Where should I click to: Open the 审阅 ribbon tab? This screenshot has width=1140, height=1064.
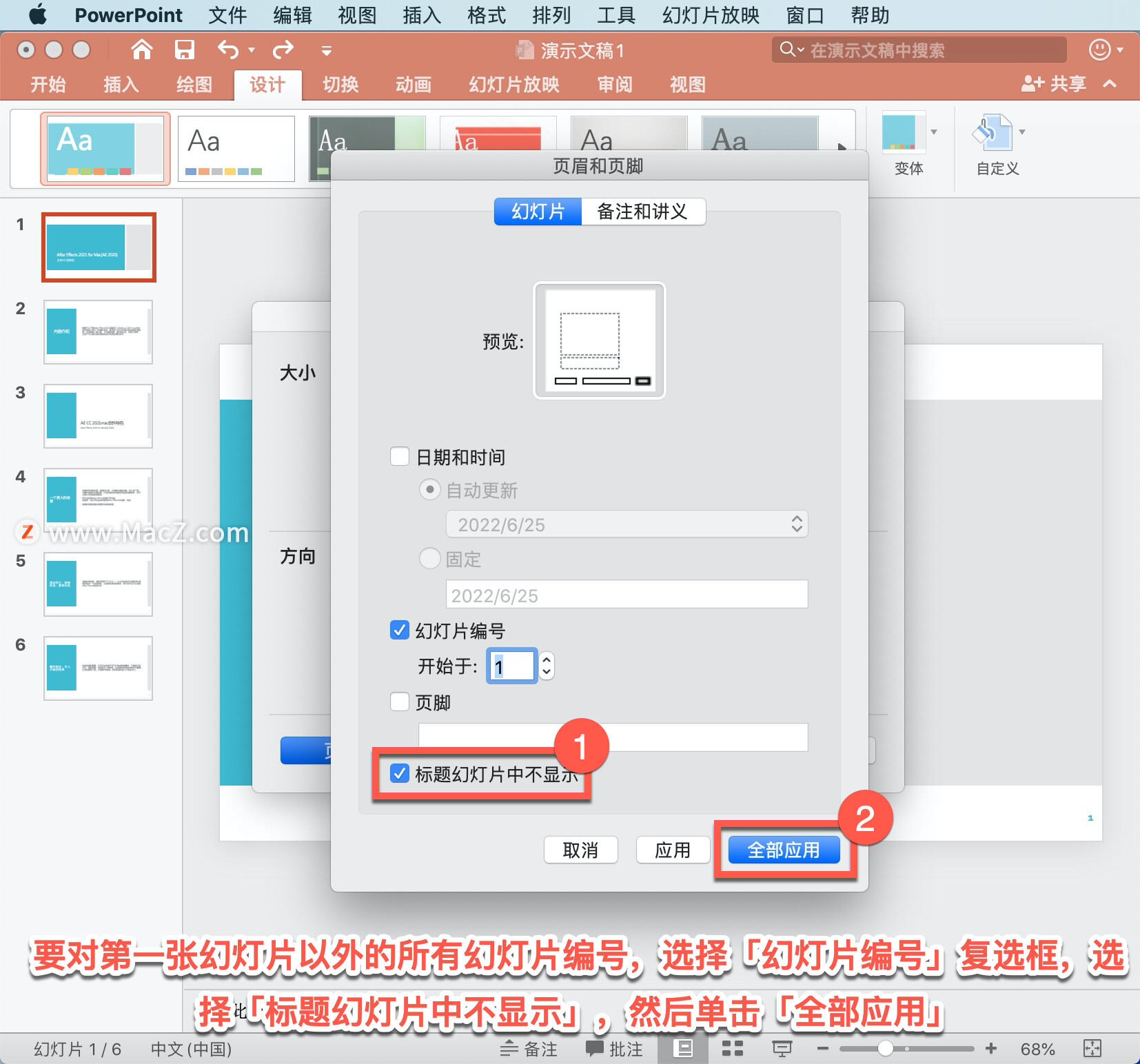pos(615,85)
